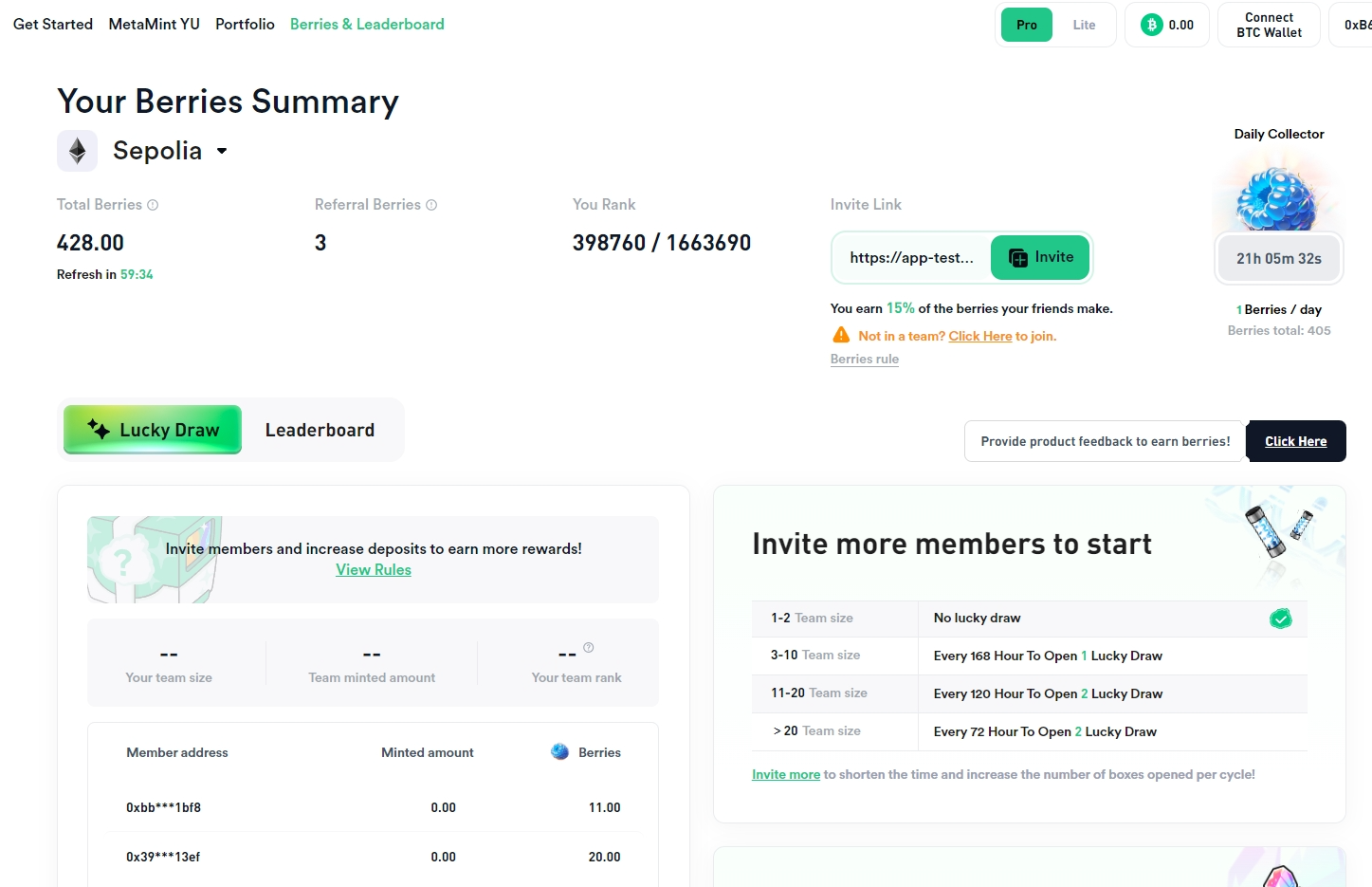
Task: Select the Lucky Draw tab
Action: [x=153, y=430]
